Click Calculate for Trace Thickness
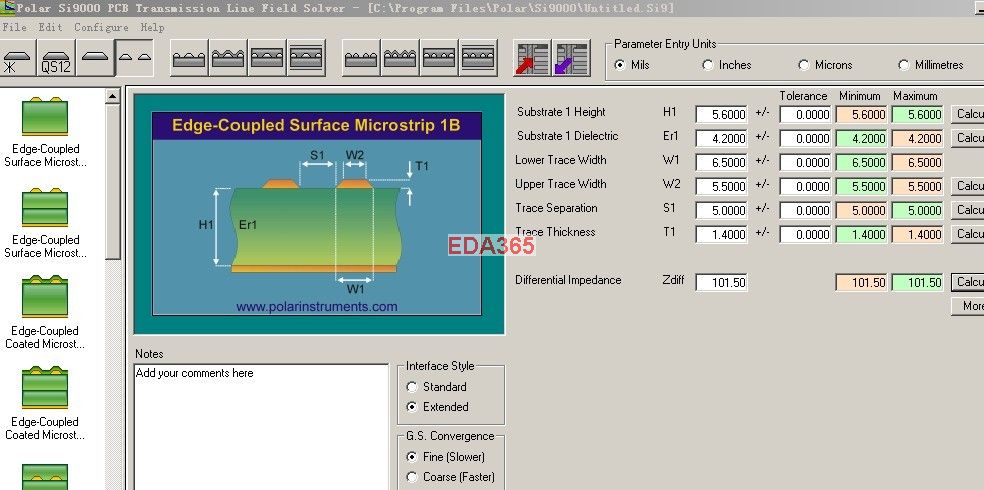 pos(968,234)
